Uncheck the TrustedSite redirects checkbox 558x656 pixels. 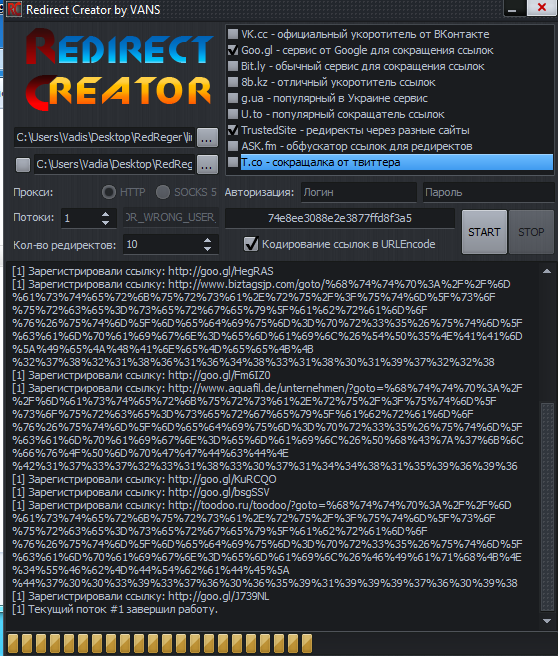[x=233, y=130]
